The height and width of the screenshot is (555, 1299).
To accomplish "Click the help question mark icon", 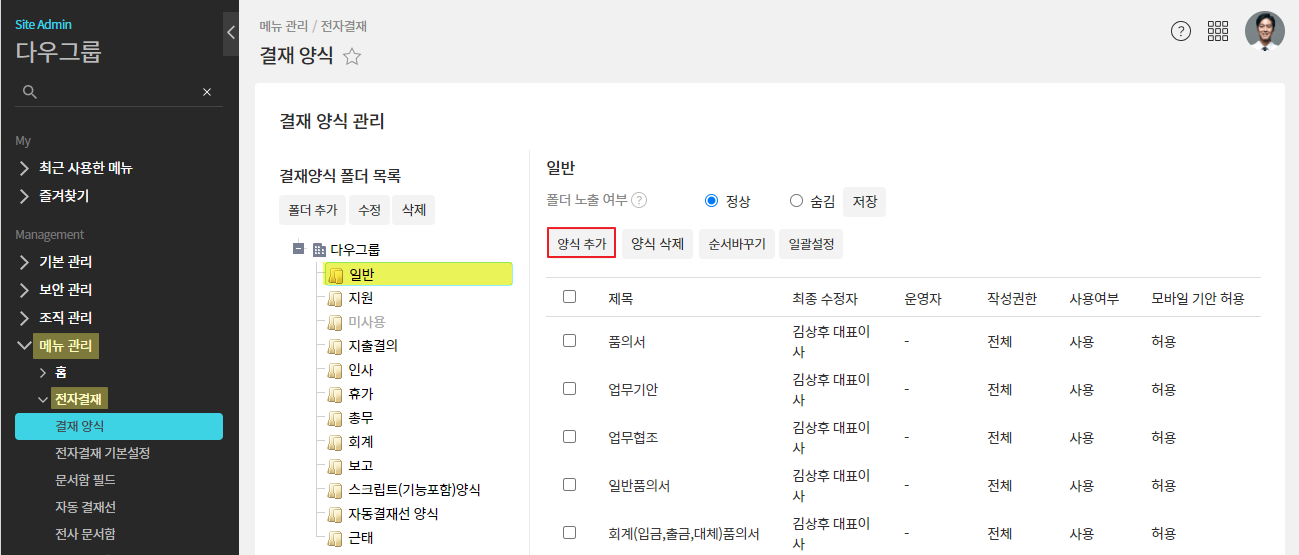I will [x=1181, y=31].
